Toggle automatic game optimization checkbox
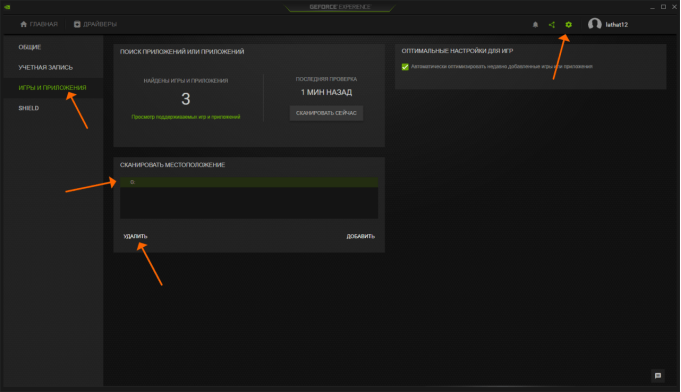Image resolution: width=681 pixels, height=392 pixels. 405,67
